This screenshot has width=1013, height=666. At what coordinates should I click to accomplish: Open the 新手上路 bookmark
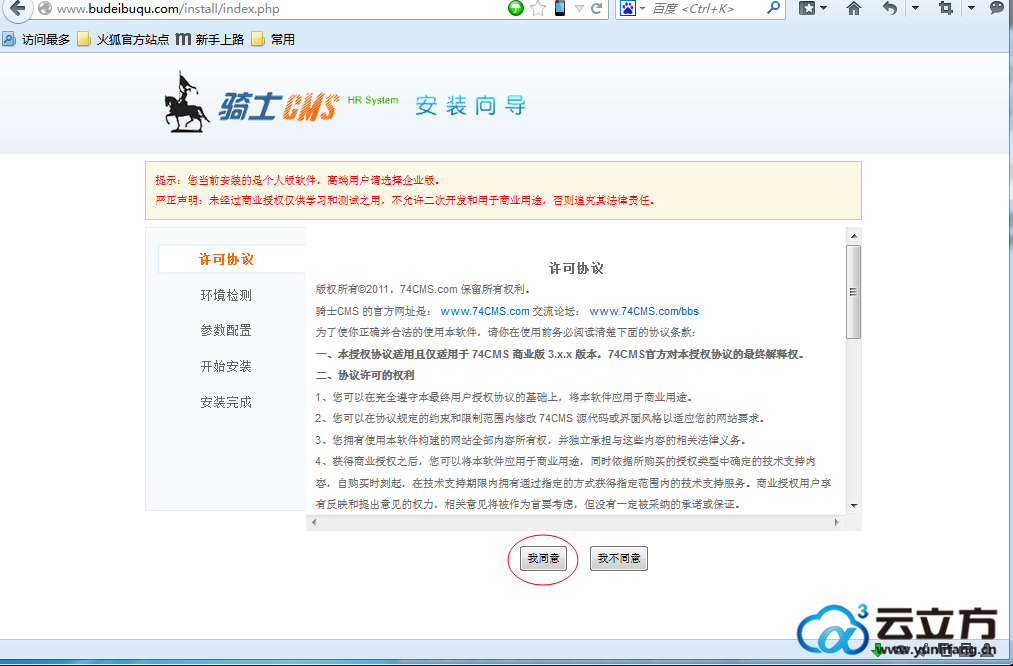(209, 39)
